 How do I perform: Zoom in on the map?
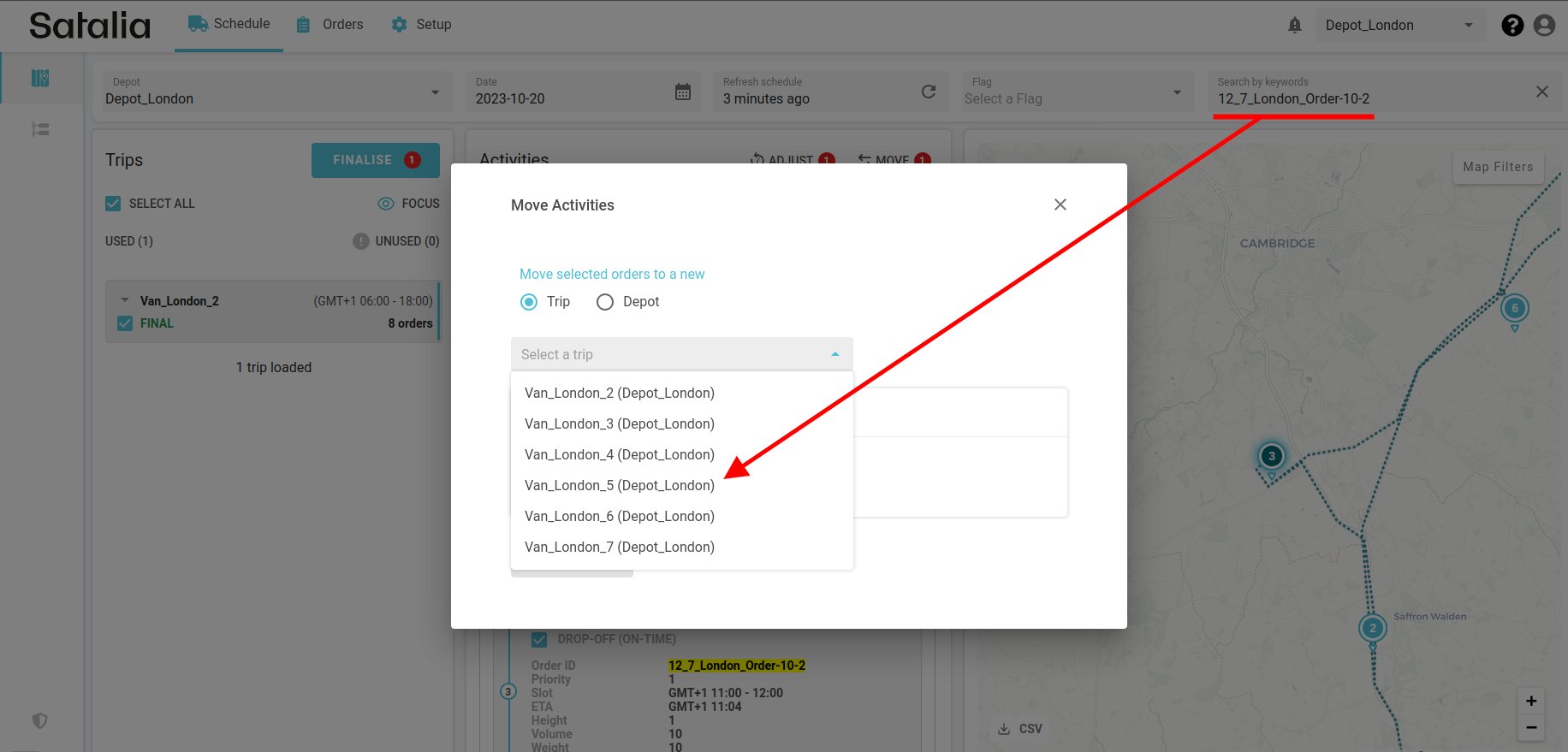pos(1531,701)
